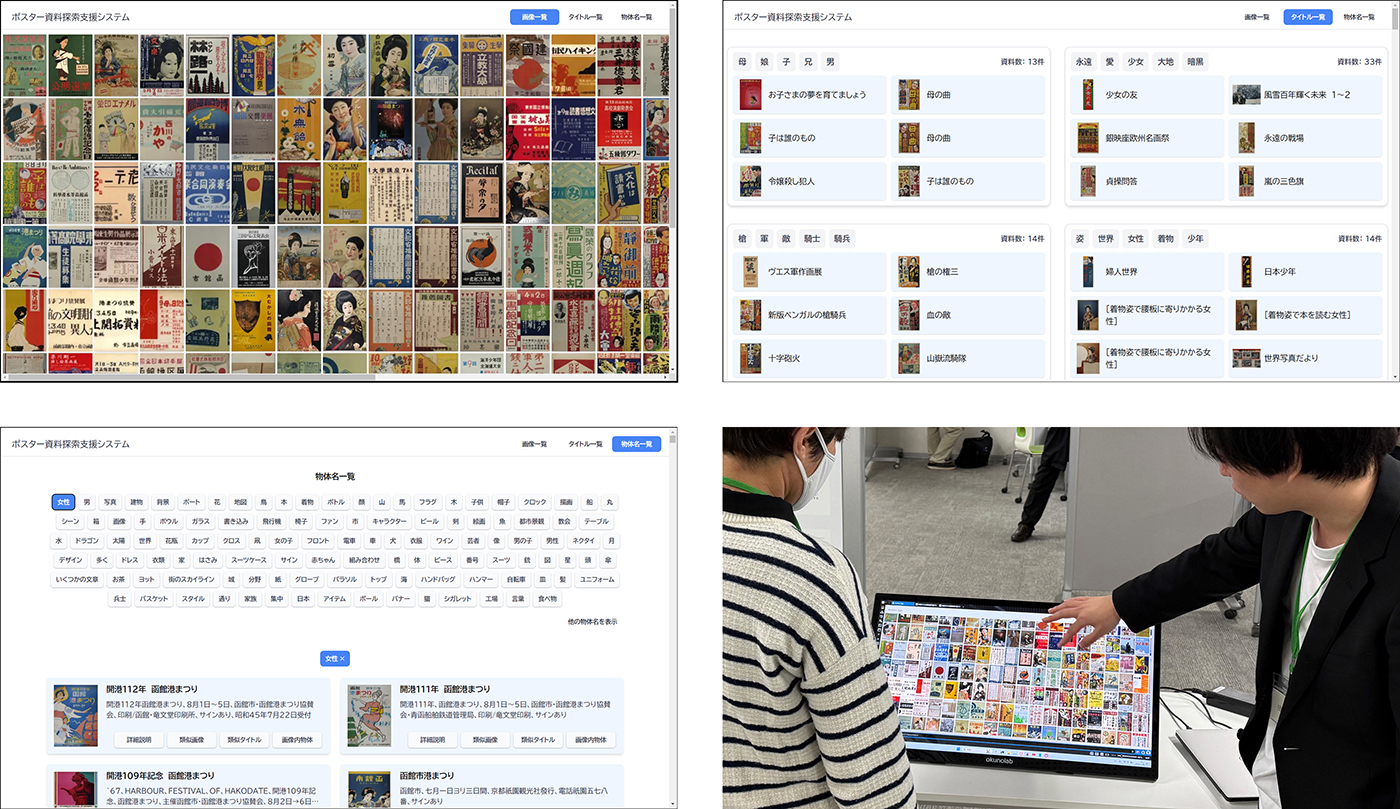Click the image grid's horizontal scrollbar

pos(190,377)
